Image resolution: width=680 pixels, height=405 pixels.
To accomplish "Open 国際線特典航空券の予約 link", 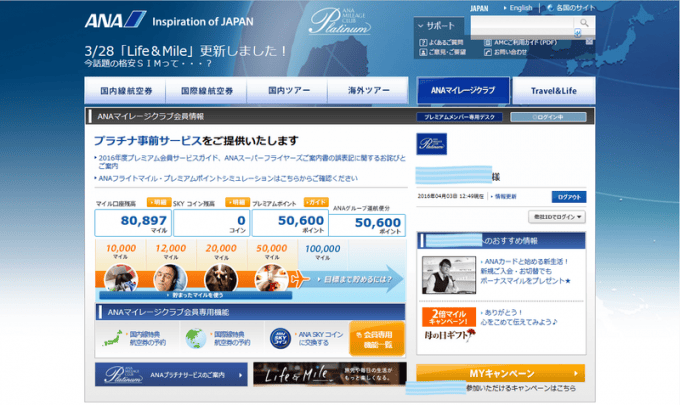I will coord(232,338).
